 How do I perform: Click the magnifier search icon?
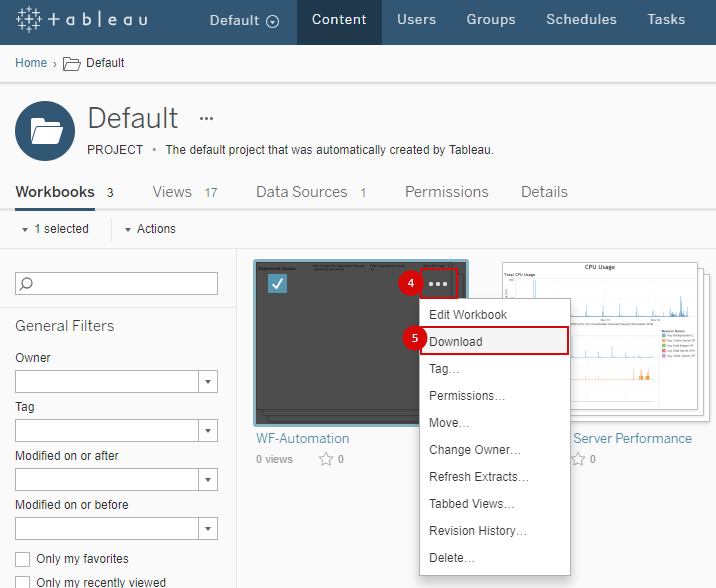pos(26,284)
